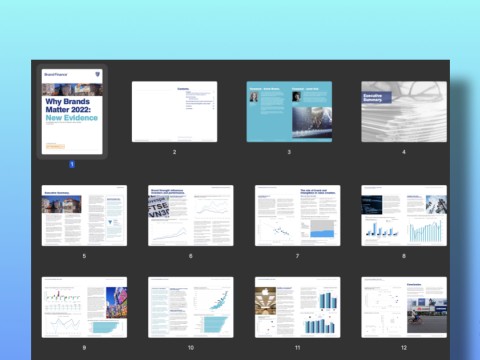
Task: Click page number label 3
Action: [289, 152]
